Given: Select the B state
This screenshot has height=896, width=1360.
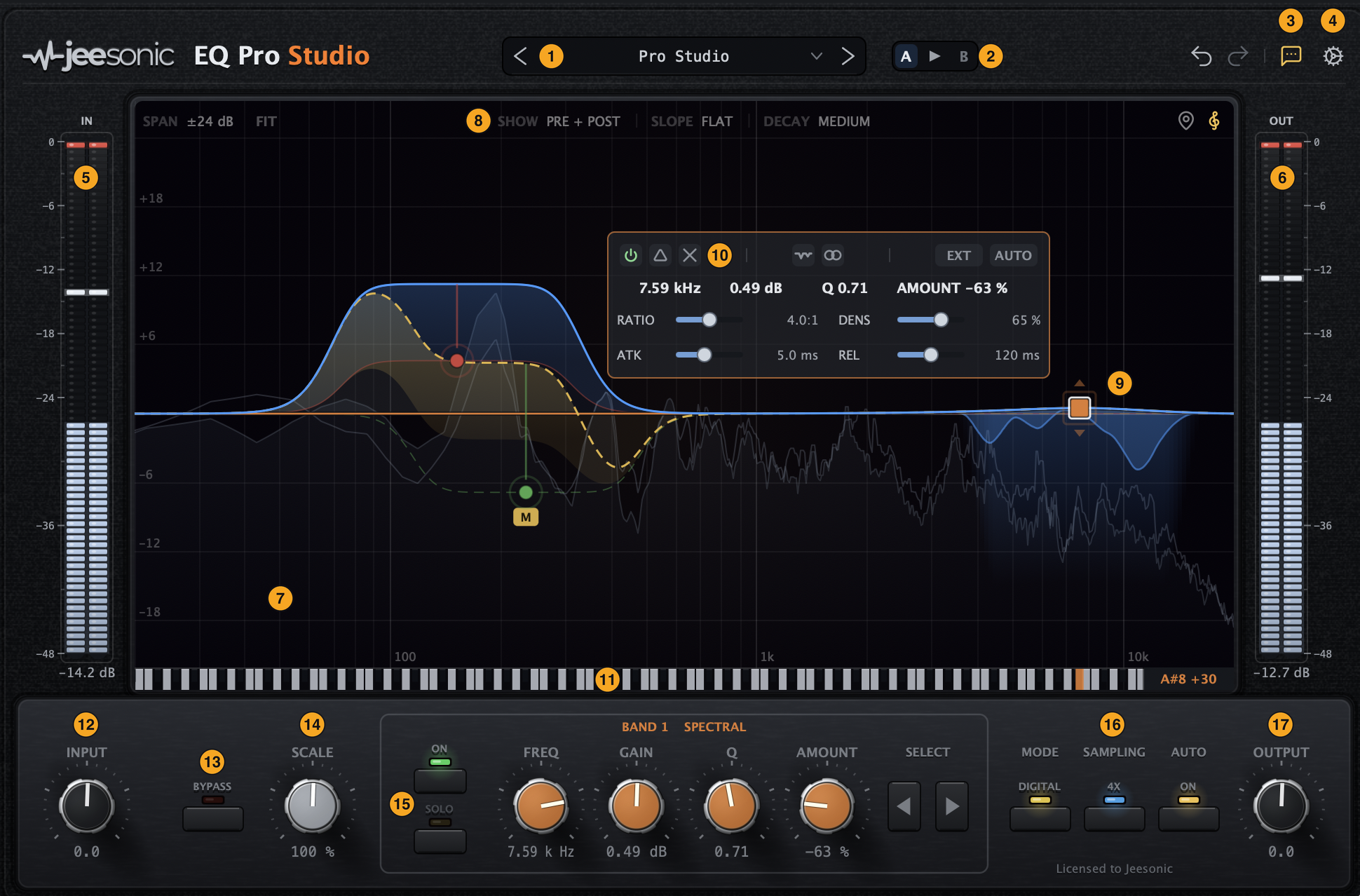Looking at the screenshot, I should (x=963, y=56).
